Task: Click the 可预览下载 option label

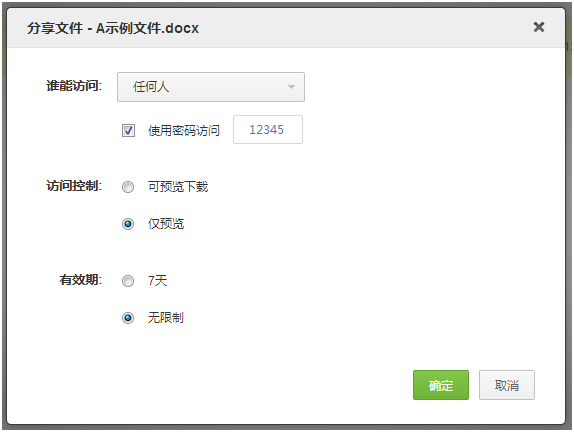Action: (178, 187)
